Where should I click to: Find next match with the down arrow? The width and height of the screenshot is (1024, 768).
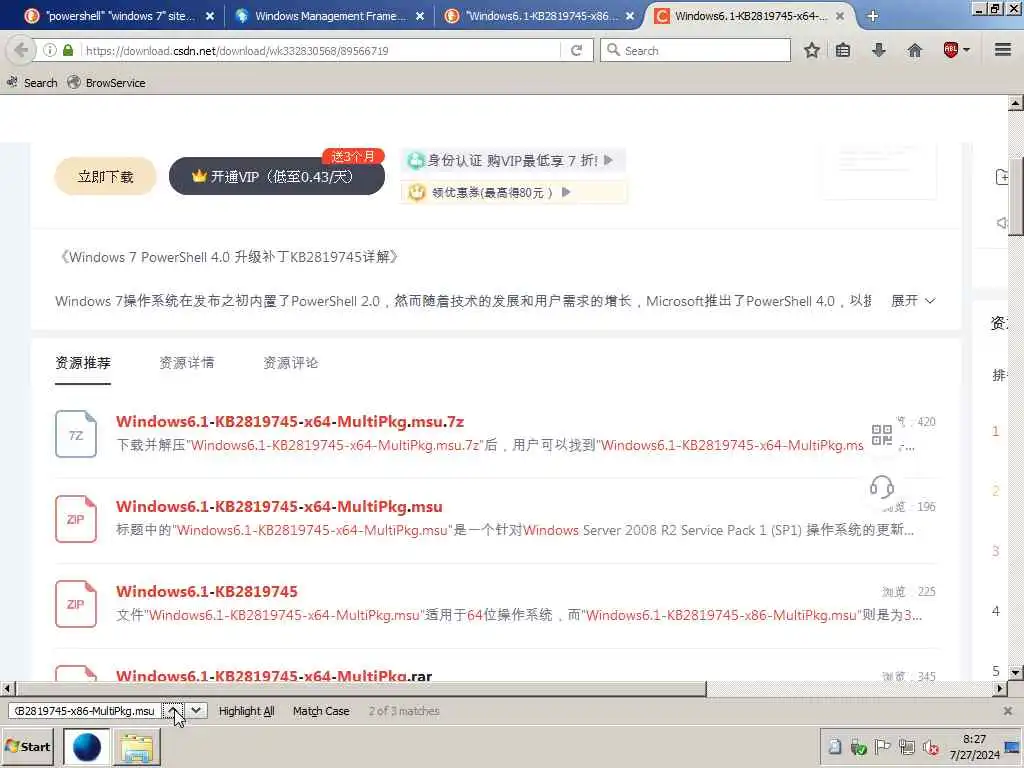point(196,711)
